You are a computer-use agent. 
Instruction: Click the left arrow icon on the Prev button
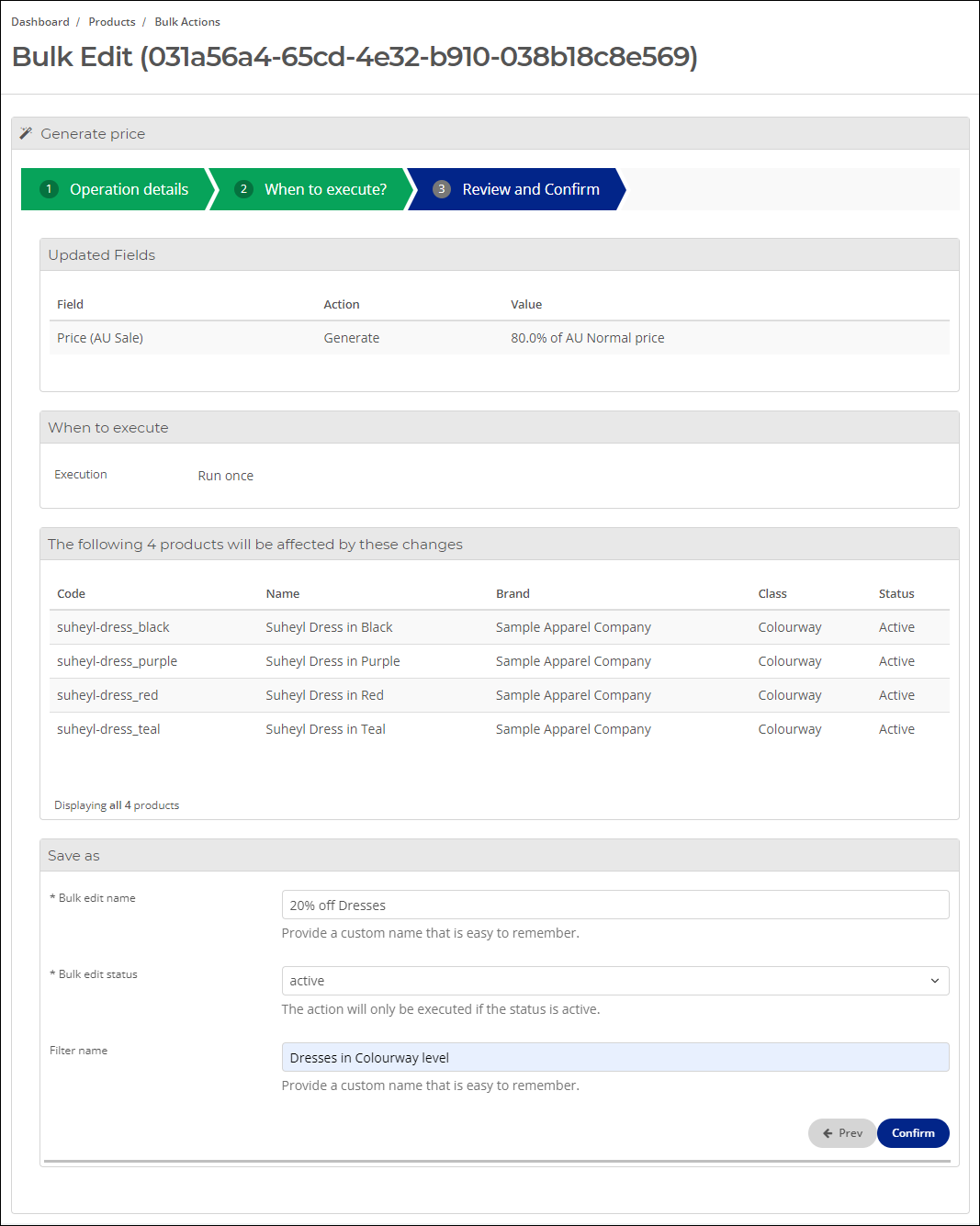(x=828, y=1133)
